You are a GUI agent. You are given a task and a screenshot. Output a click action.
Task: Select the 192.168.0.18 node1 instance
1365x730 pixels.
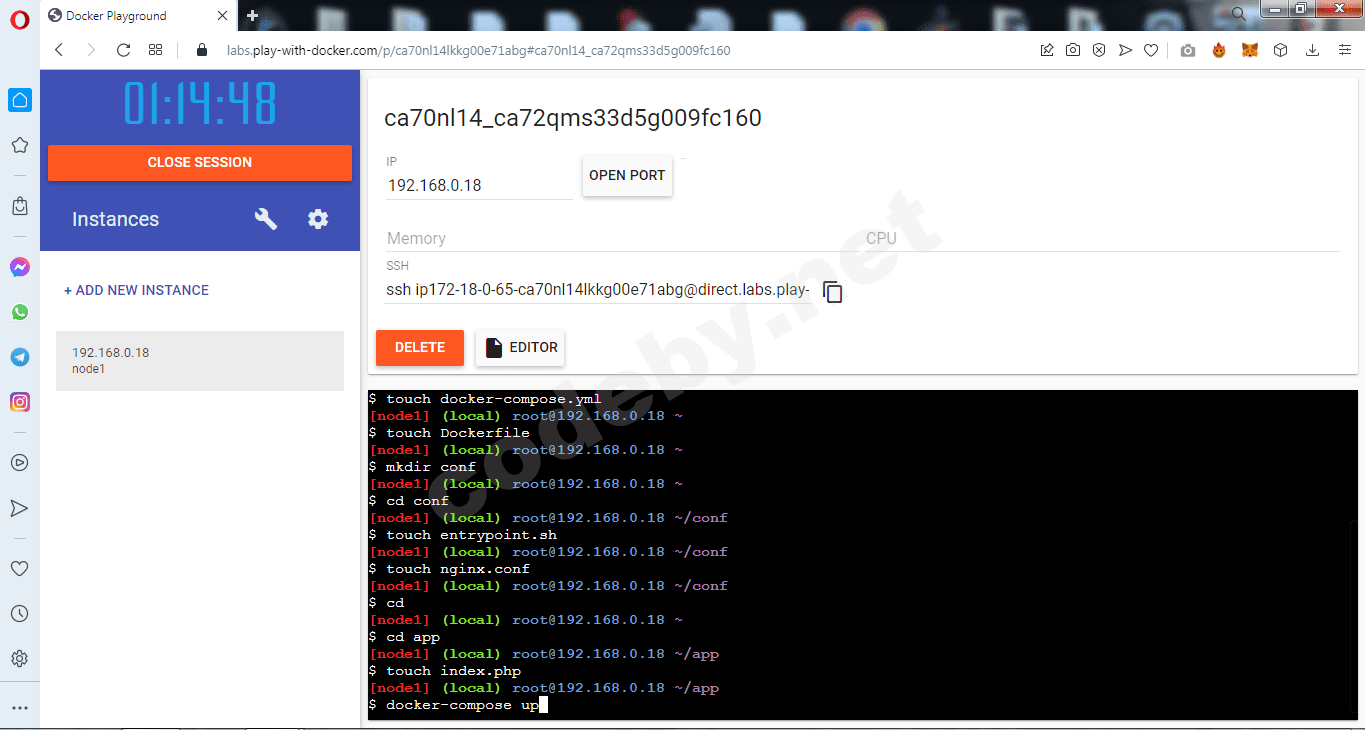click(x=200, y=360)
